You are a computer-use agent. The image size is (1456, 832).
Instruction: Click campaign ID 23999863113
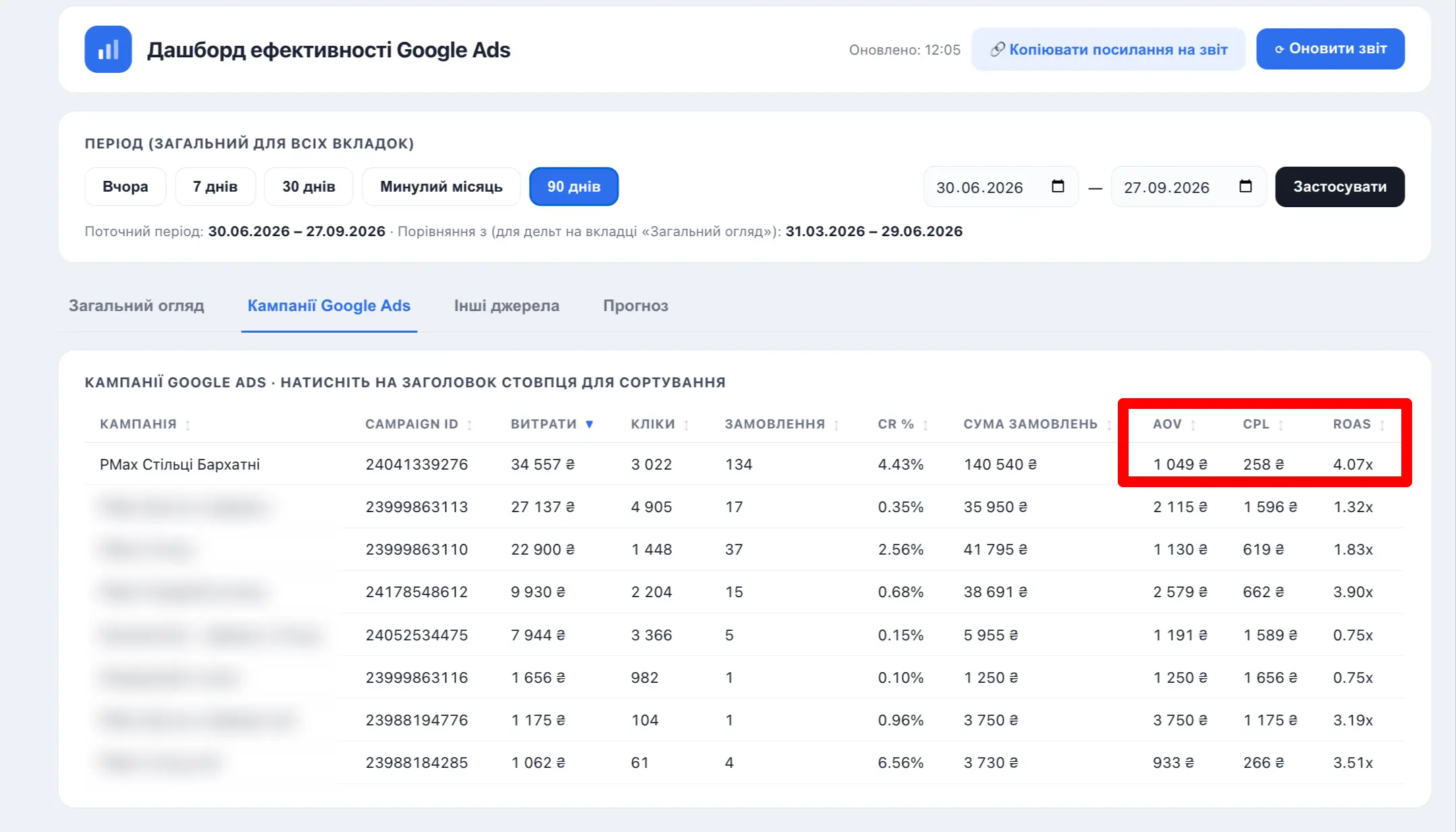pos(416,507)
